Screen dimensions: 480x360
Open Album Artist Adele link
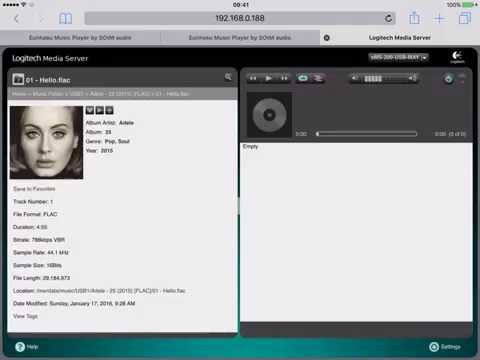click(x=126, y=123)
